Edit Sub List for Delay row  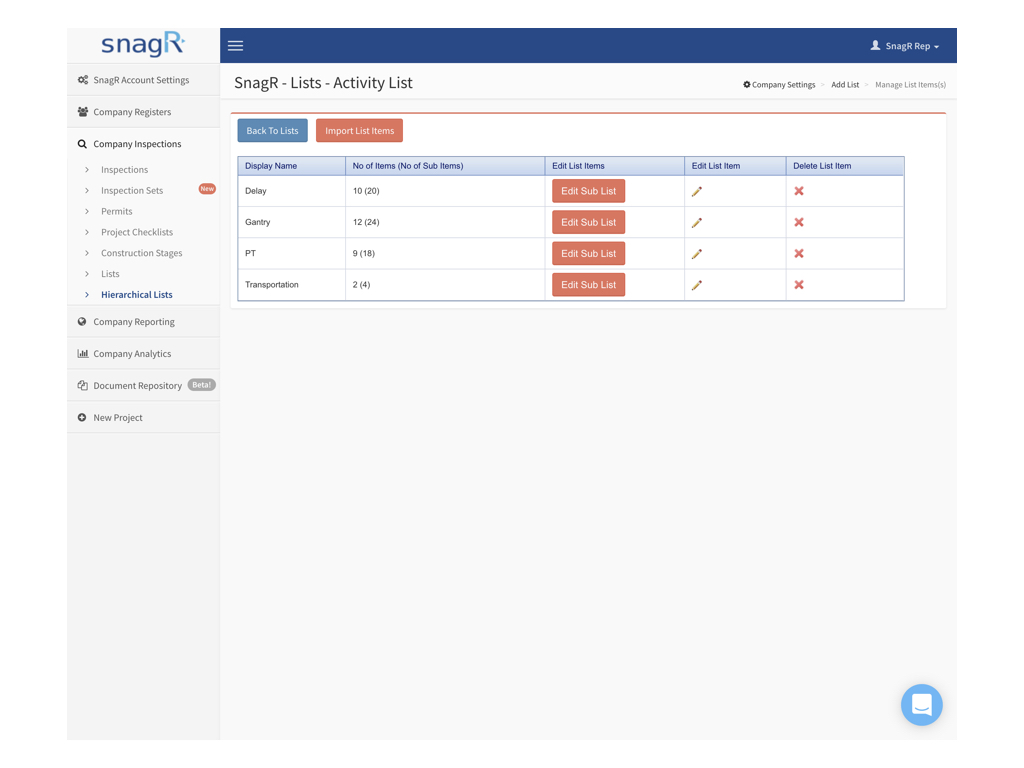(588, 191)
